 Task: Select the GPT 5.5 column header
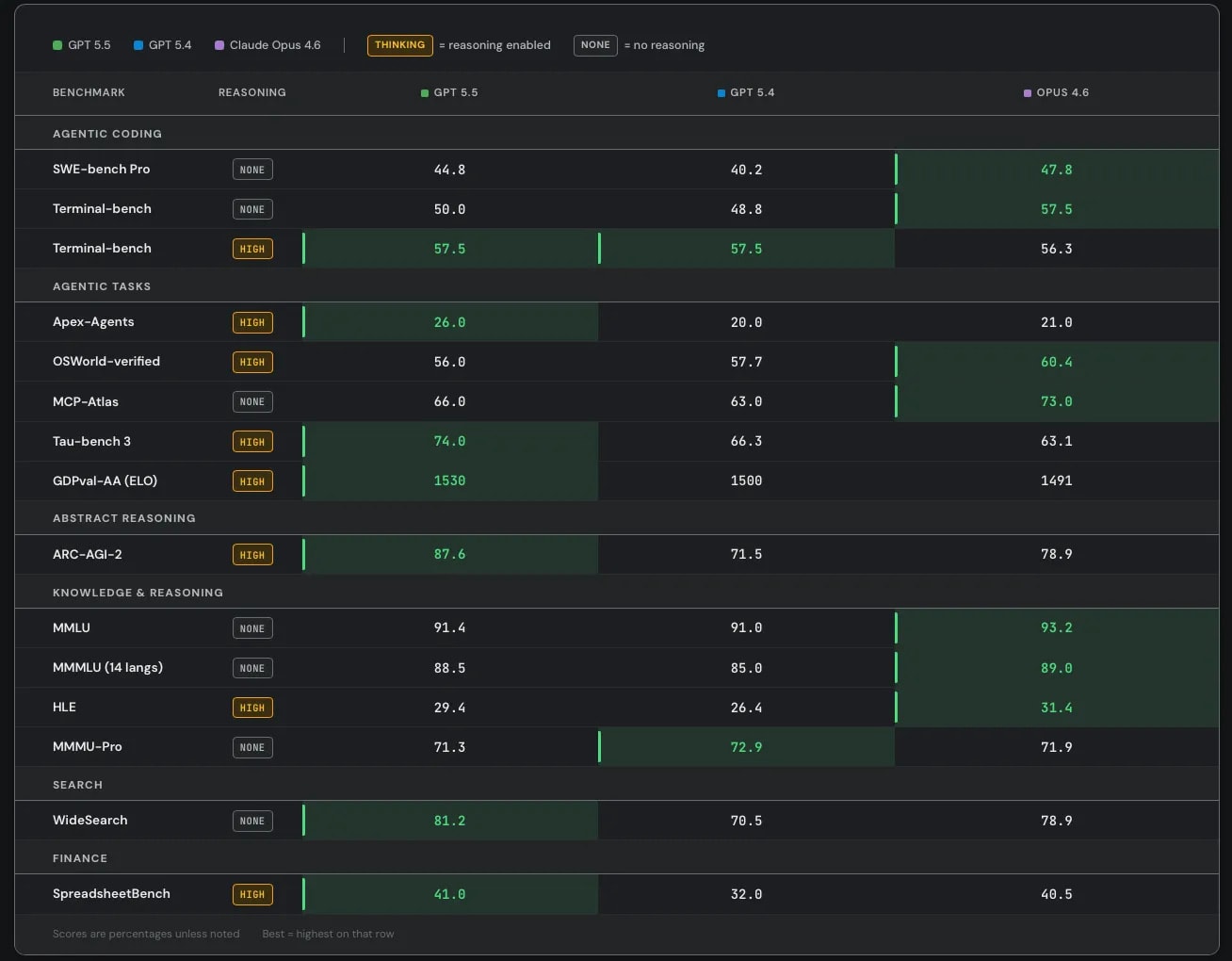tap(449, 92)
